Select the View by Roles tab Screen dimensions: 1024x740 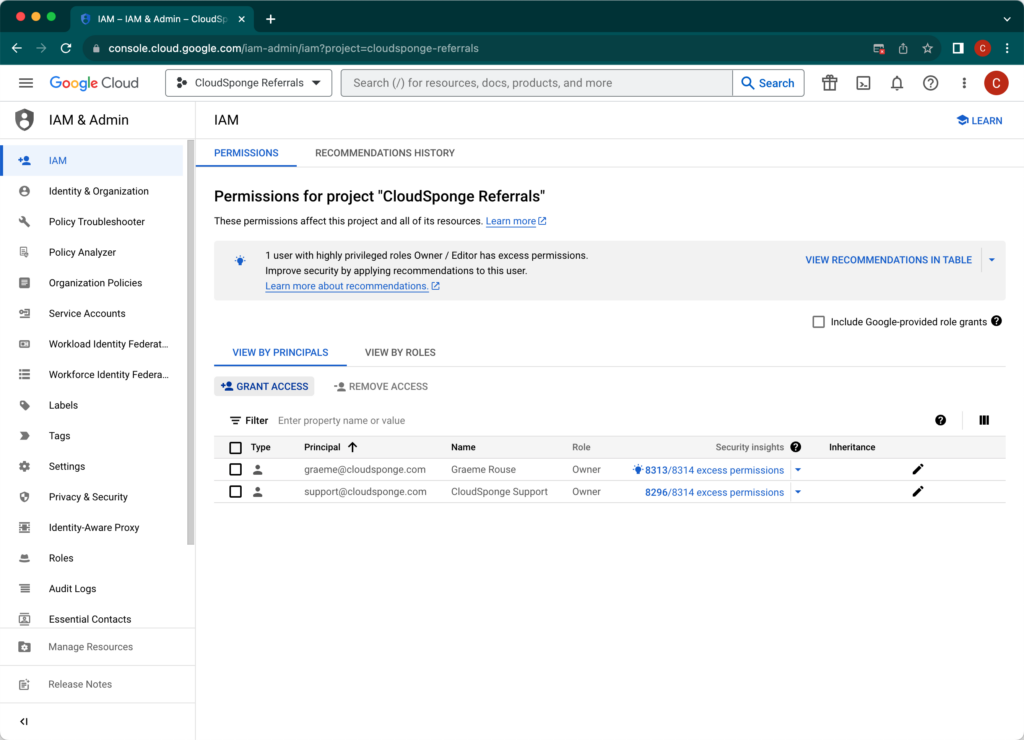point(400,353)
